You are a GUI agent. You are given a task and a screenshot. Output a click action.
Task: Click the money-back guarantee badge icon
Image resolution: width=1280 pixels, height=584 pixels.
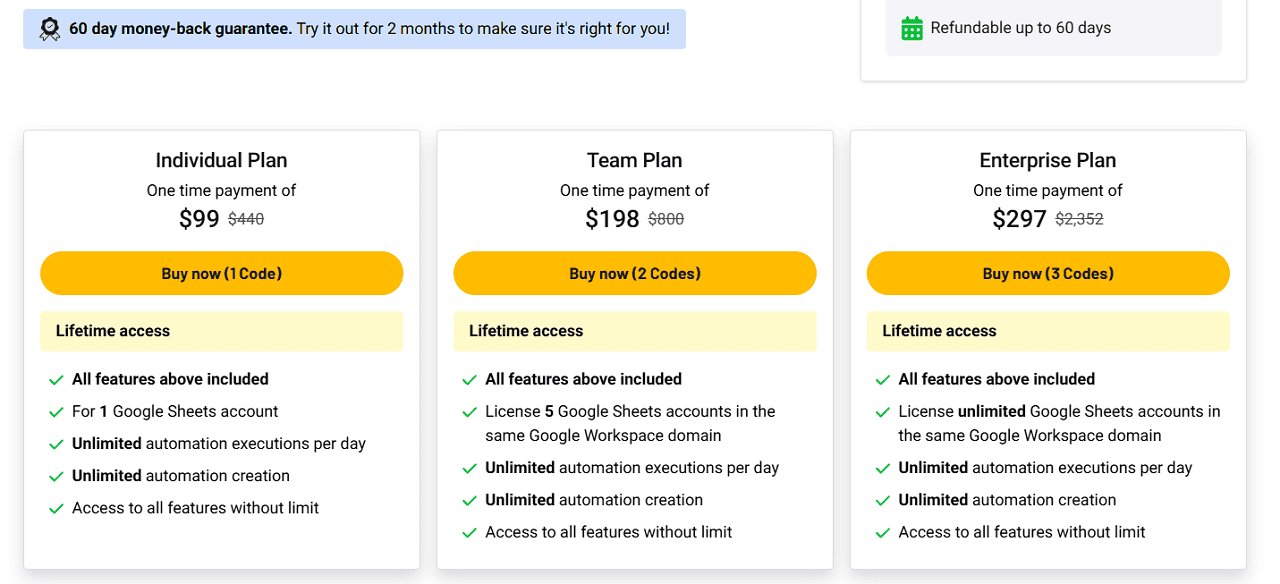[x=50, y=28]
